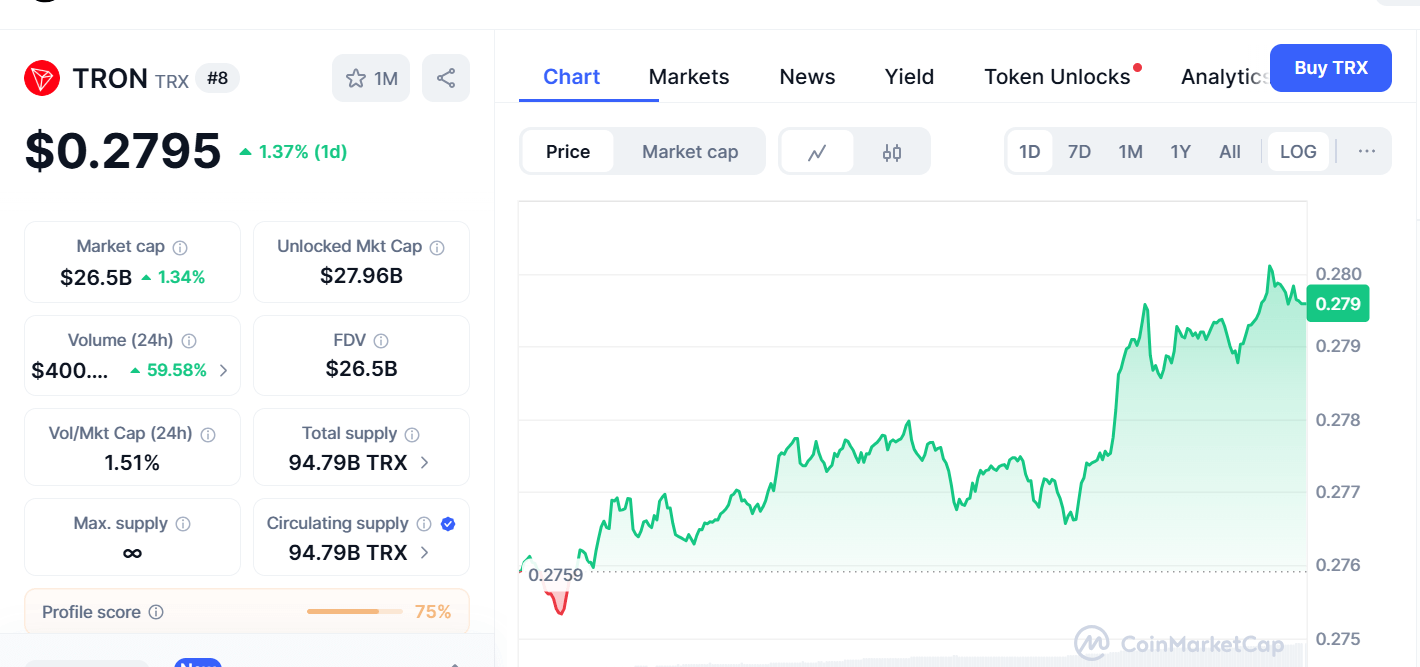Screen dimensions: 1420x667
Task: Show FDV info icon
Action: click(381, 341)
